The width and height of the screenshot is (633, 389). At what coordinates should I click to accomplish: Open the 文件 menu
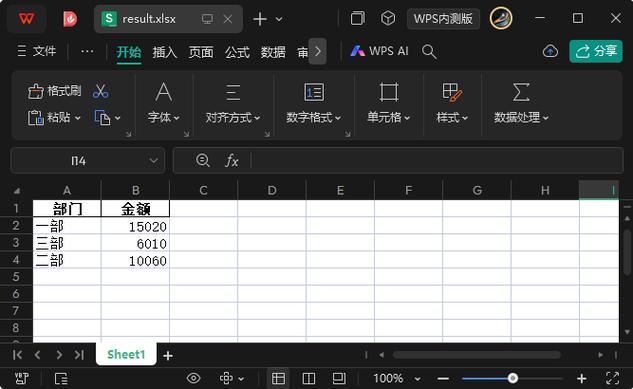click(36, 51)
